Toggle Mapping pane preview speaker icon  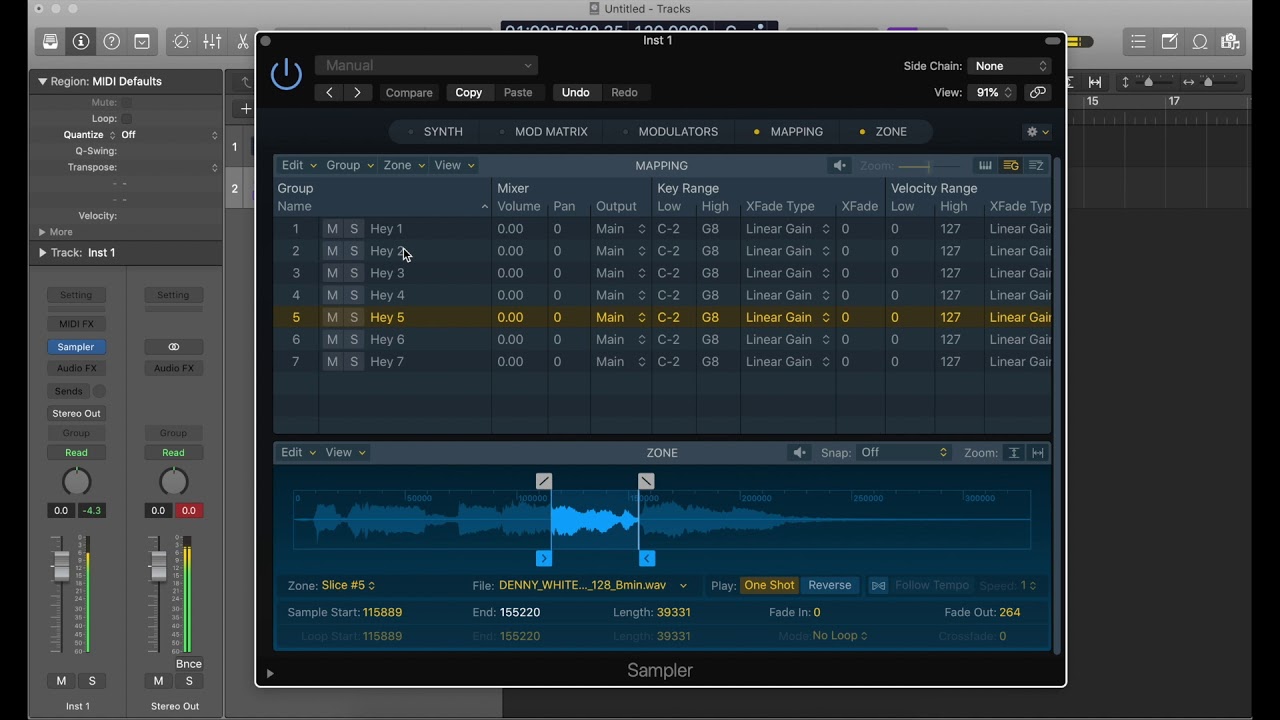840,166
